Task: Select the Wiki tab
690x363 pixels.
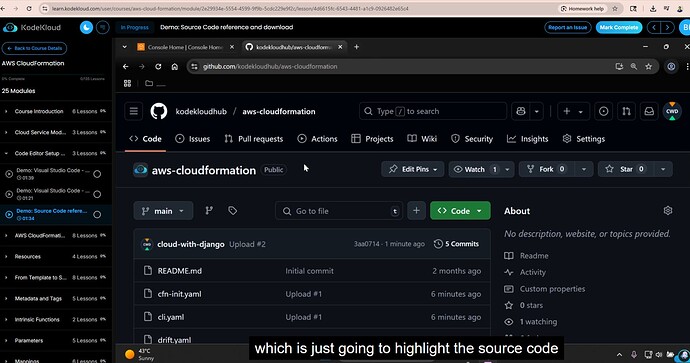Action: click(x=422, y=139)
